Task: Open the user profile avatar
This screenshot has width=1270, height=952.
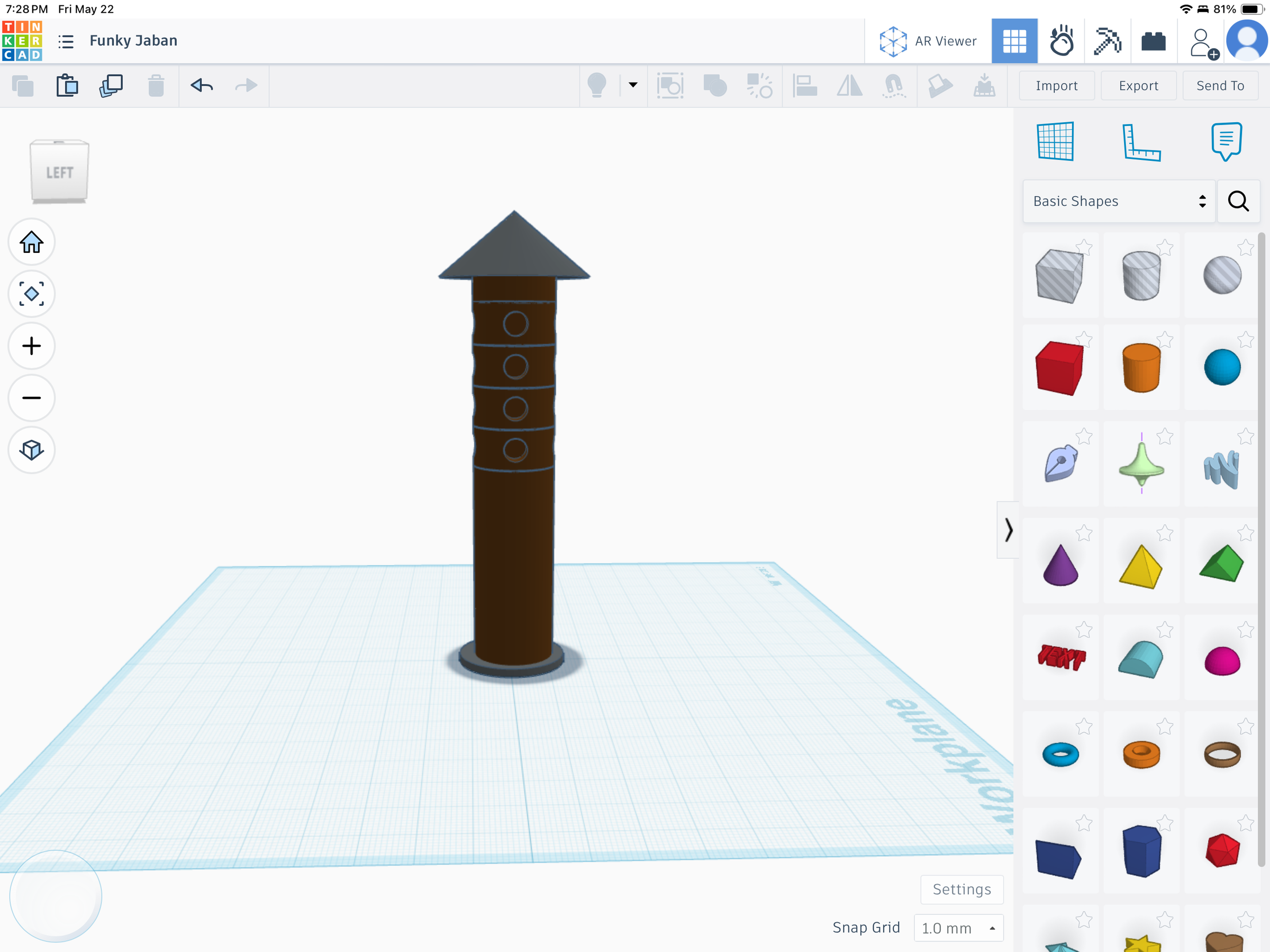Action: point(1247,41)
